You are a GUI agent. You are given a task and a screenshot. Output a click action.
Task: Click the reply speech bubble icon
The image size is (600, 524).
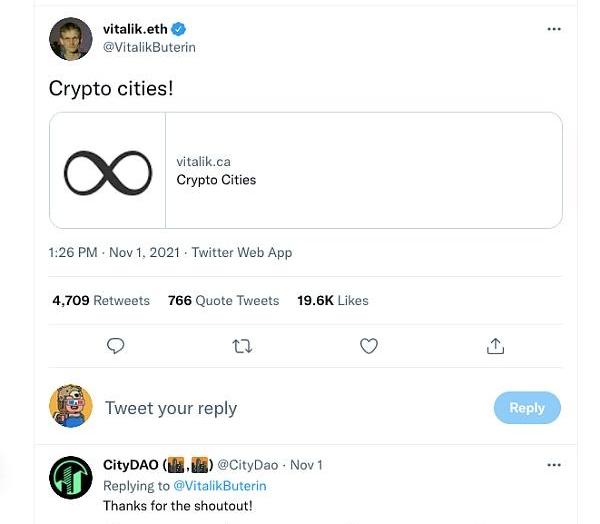[116, 346]
